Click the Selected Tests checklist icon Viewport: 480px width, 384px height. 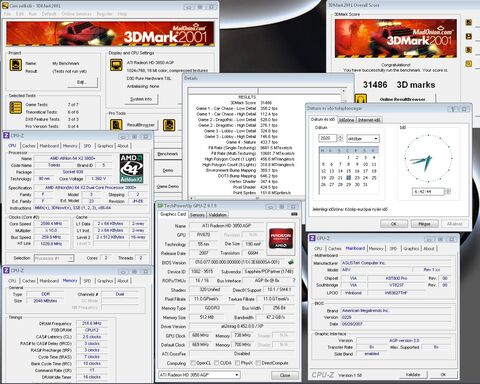(x=15, y=107)
